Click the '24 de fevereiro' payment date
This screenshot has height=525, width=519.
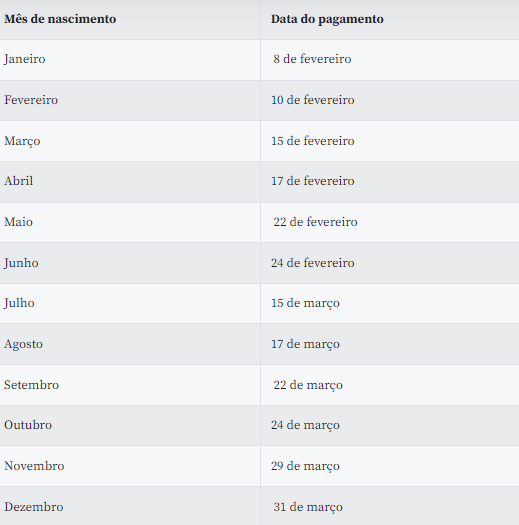pyautogui.click(x=313, y=263)
